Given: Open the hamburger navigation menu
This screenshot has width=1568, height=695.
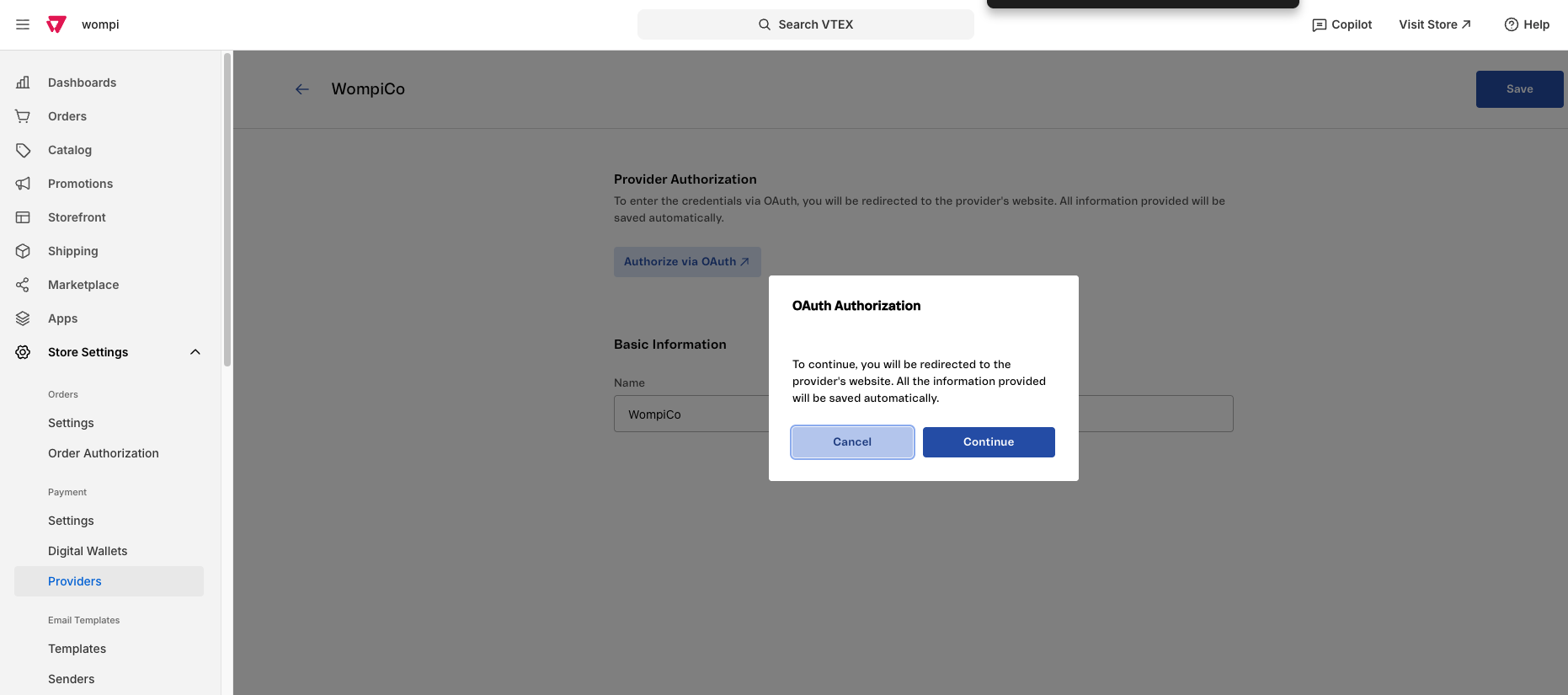Looking at the screenshot, I should 23,24.
